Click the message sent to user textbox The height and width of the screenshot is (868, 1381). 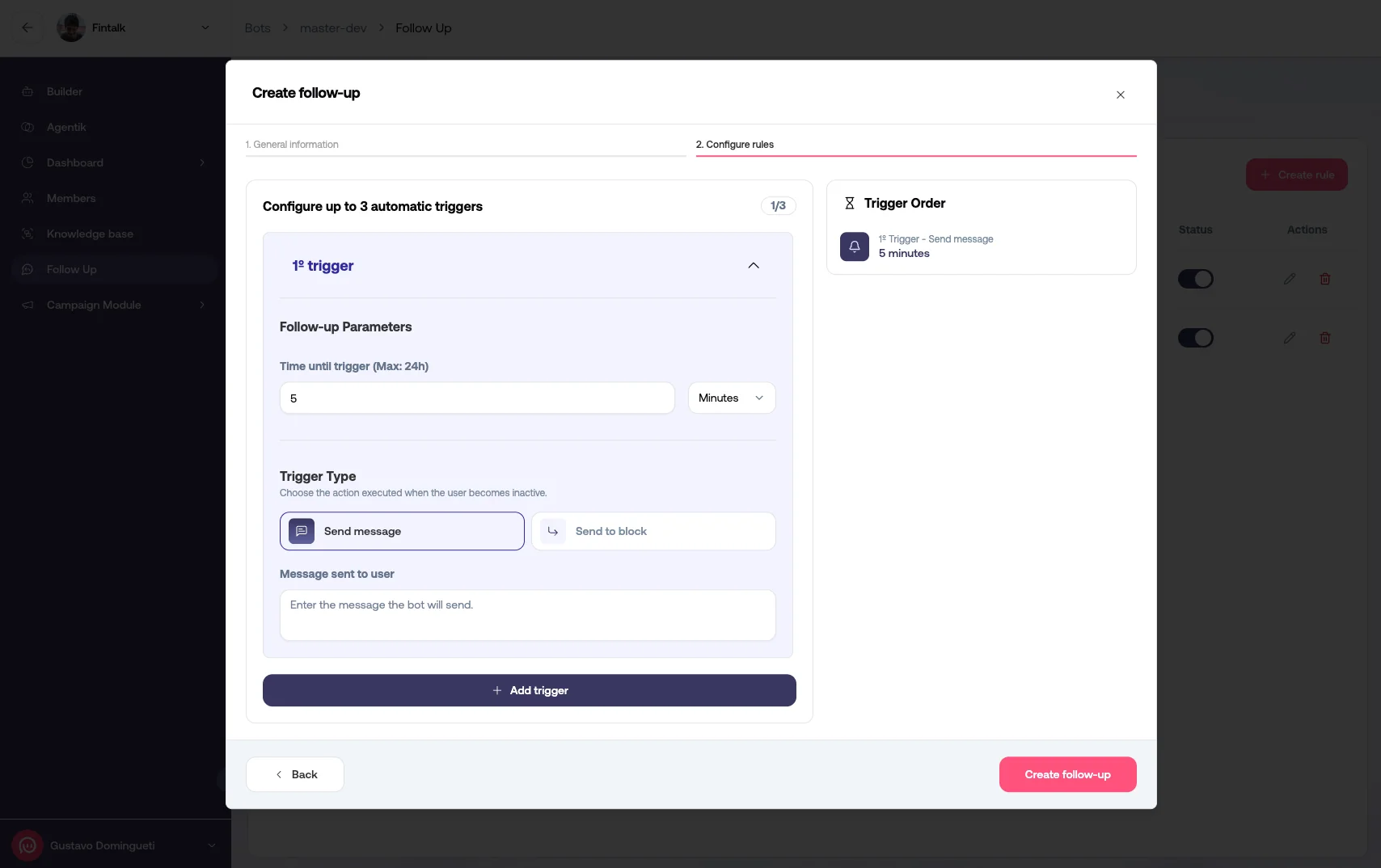[527, 615]
